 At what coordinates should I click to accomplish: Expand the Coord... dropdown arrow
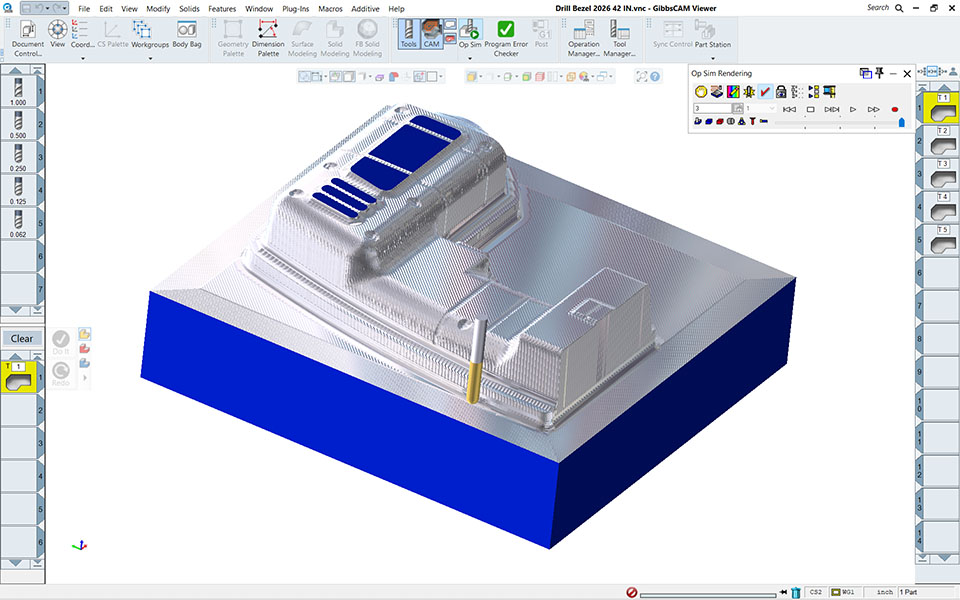[83, 58]
